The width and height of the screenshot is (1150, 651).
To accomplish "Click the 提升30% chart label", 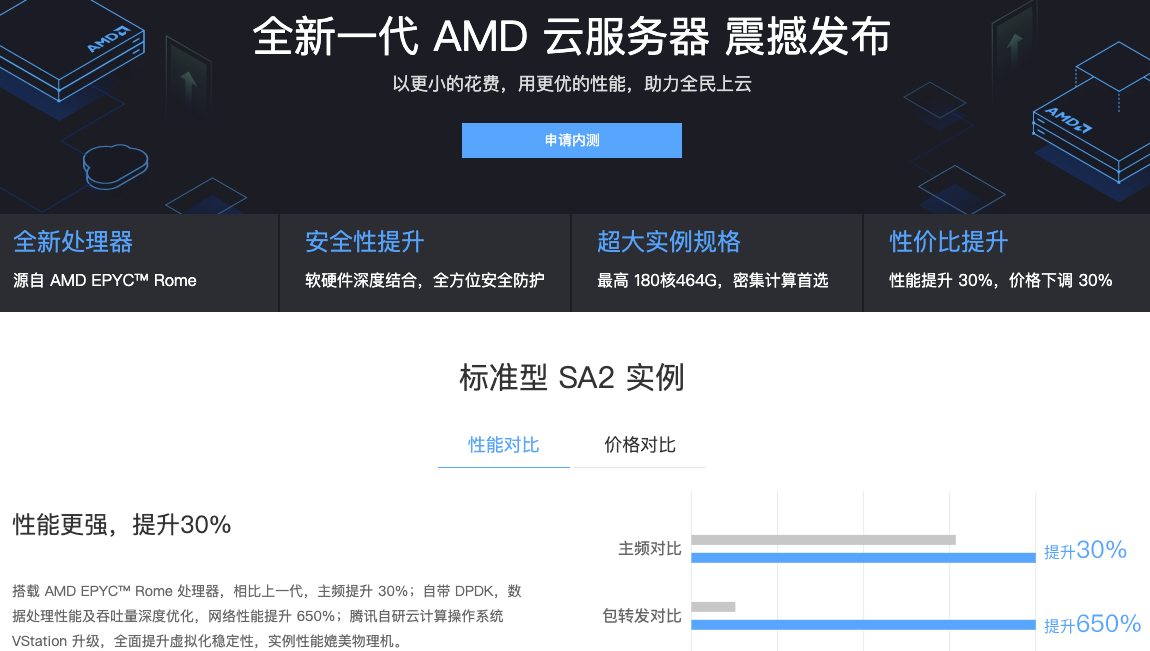I will click(1085, 550).
